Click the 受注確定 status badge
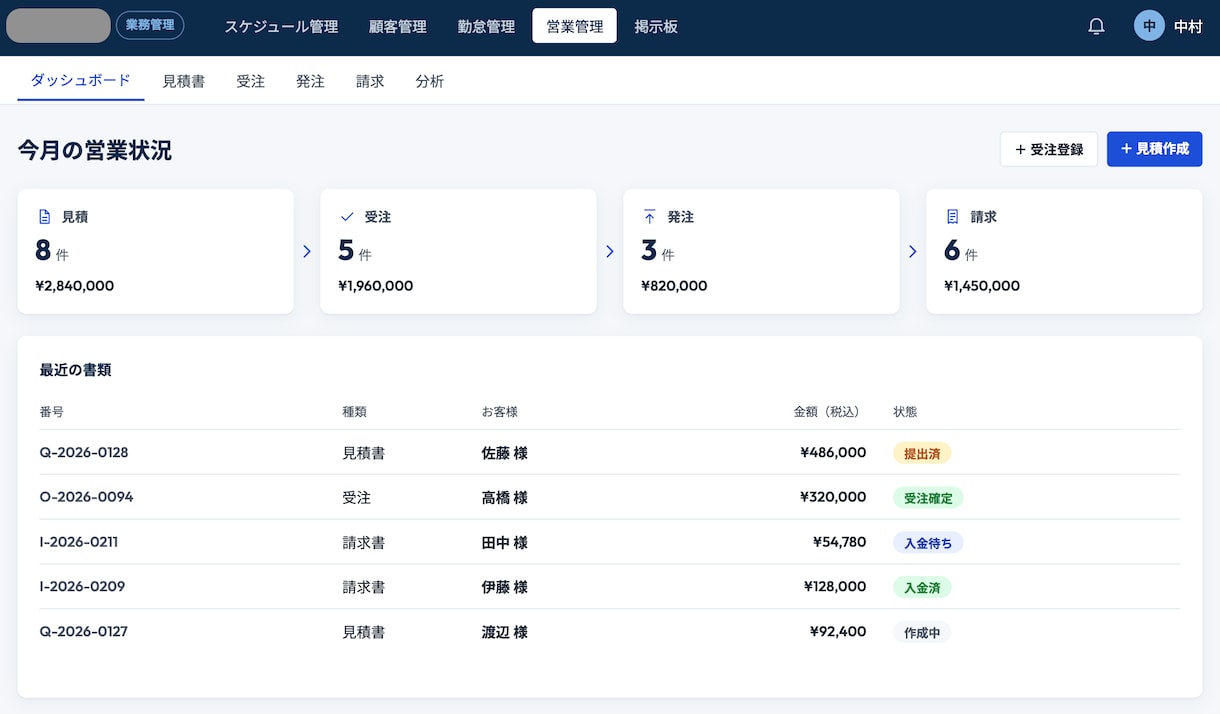1220x714 pixels. point(928,498)
